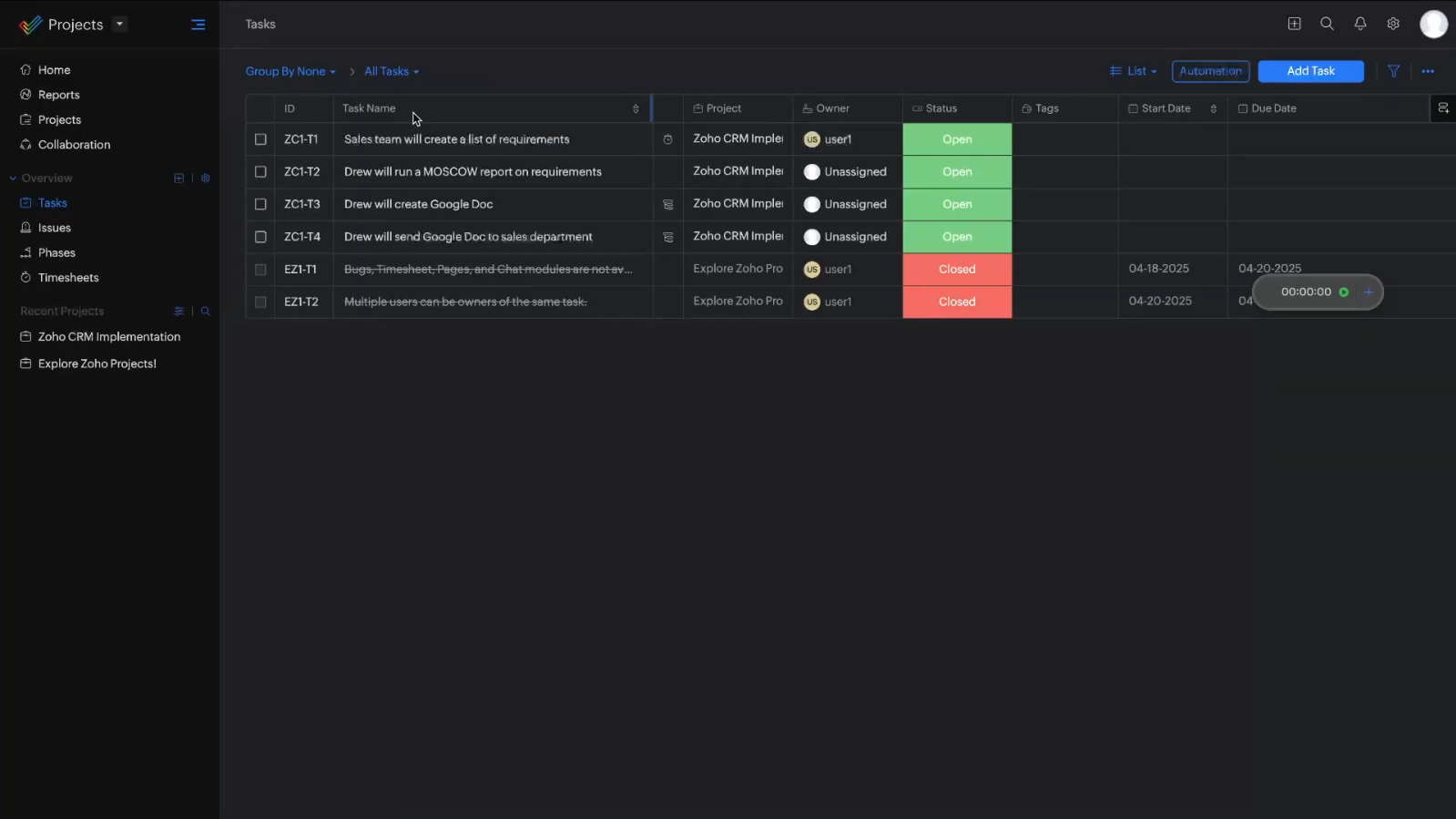Collapse the Overview section chevron
Viewport: 1456px width, 819px height.
[x=13, y=179]
